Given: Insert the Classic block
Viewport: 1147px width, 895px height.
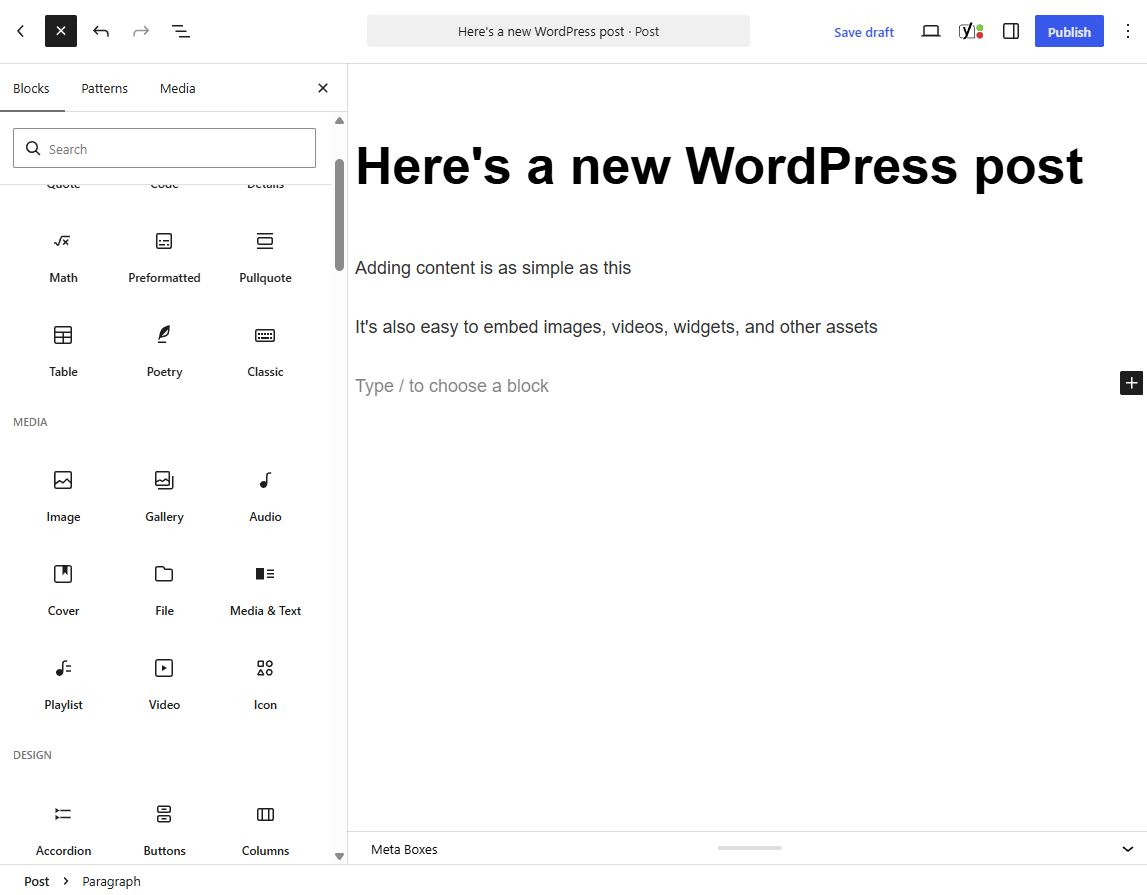Looking at the screenshot, I should 265,352.
